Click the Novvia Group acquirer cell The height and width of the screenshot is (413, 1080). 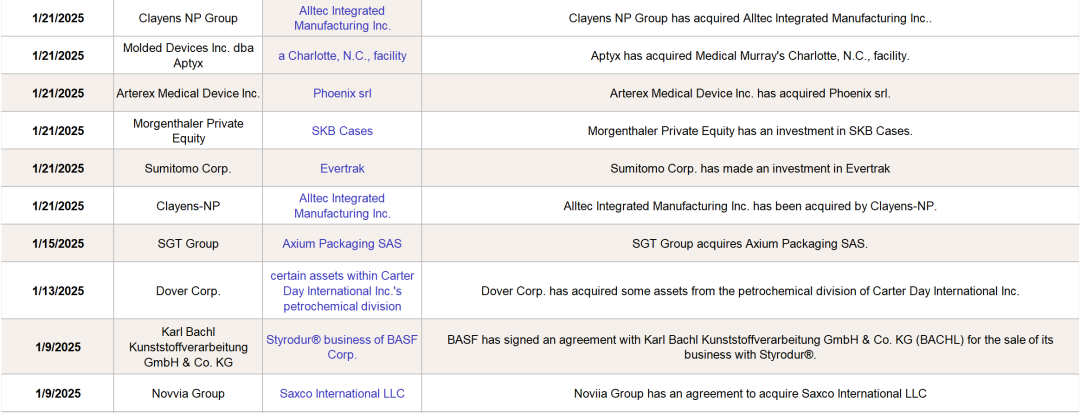188,394
